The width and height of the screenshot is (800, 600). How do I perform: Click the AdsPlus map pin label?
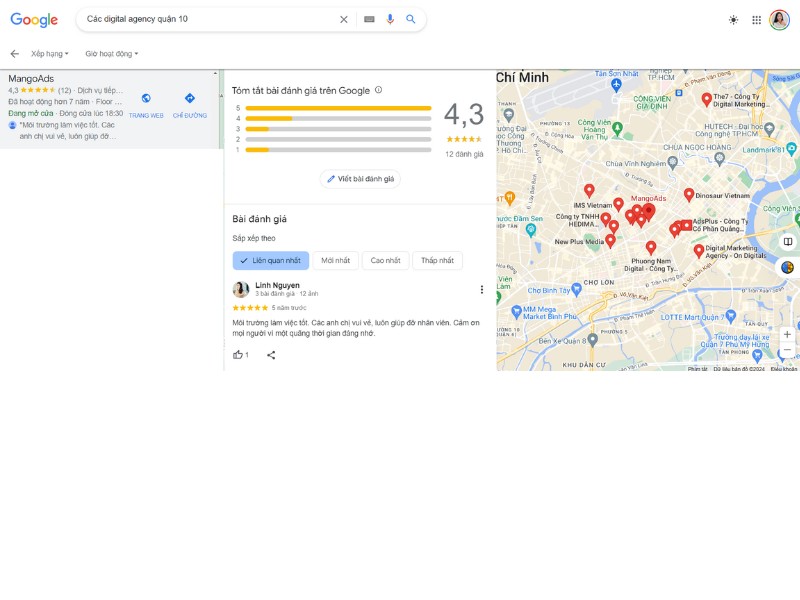720,225
